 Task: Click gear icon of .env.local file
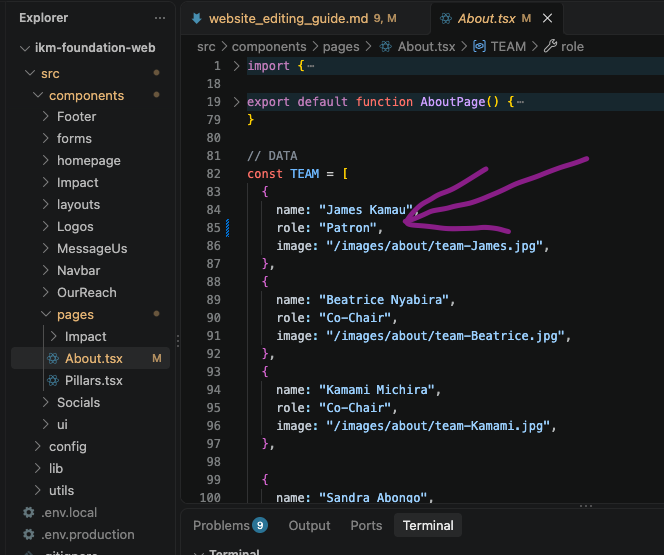tap(28, 513)
